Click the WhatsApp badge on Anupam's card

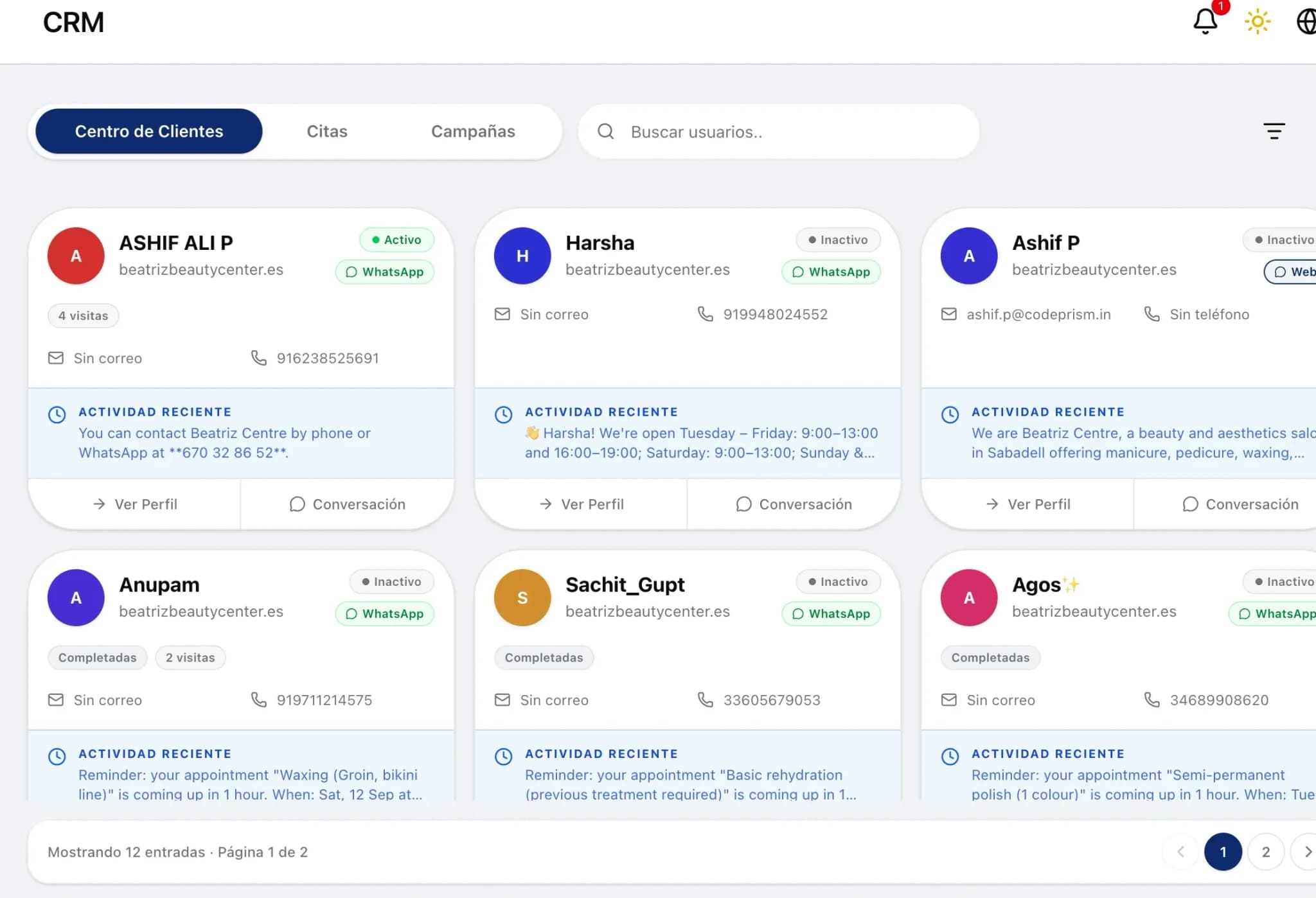point(385,613)
